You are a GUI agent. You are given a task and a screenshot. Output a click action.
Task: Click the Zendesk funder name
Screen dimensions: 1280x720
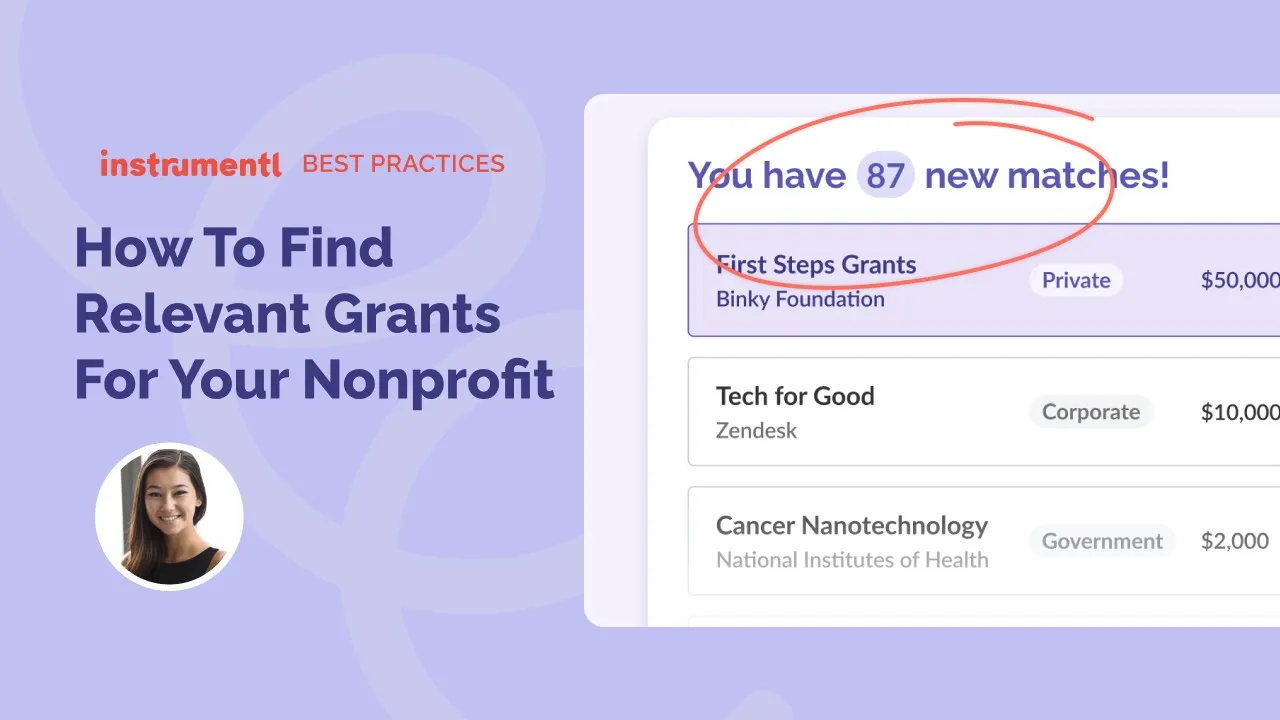click(756, 431)
